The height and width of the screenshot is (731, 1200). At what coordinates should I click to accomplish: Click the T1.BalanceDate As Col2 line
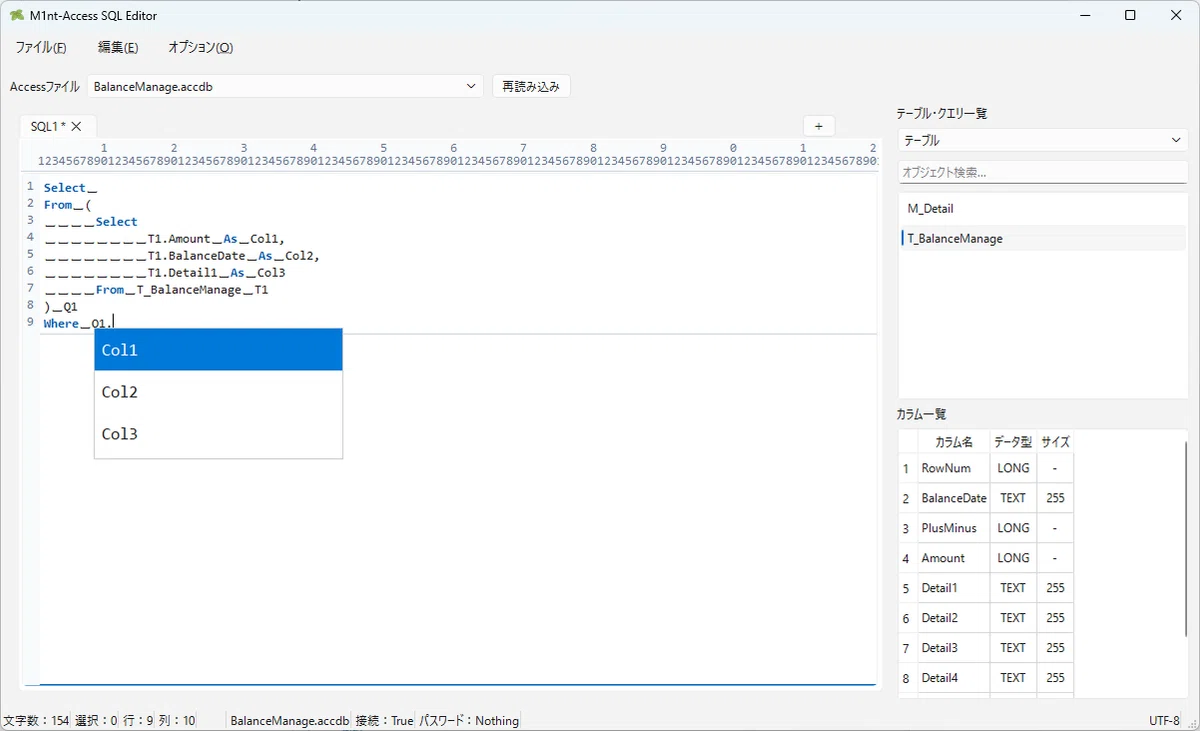182,256
